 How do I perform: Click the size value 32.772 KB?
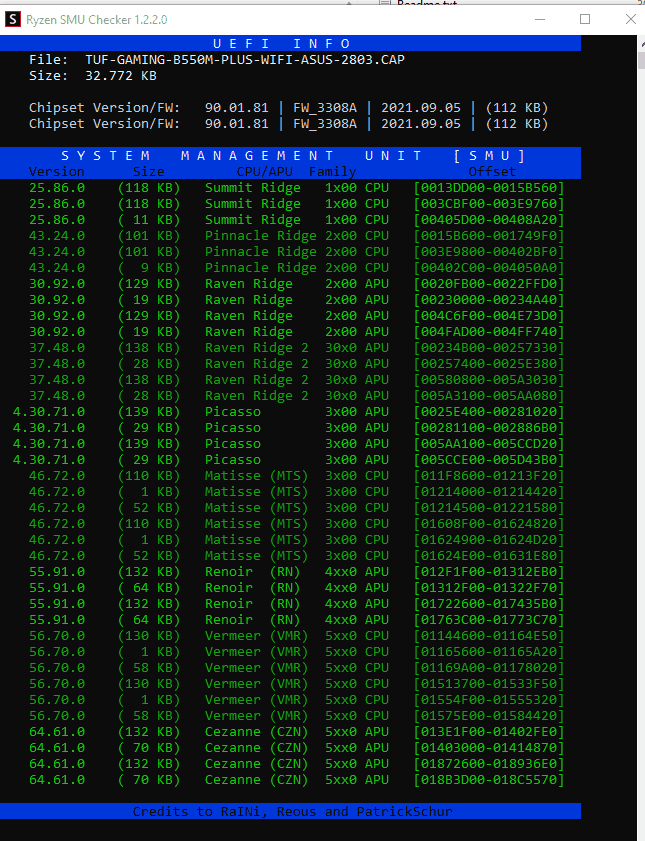pyautogui.click(x=121, y=76)
